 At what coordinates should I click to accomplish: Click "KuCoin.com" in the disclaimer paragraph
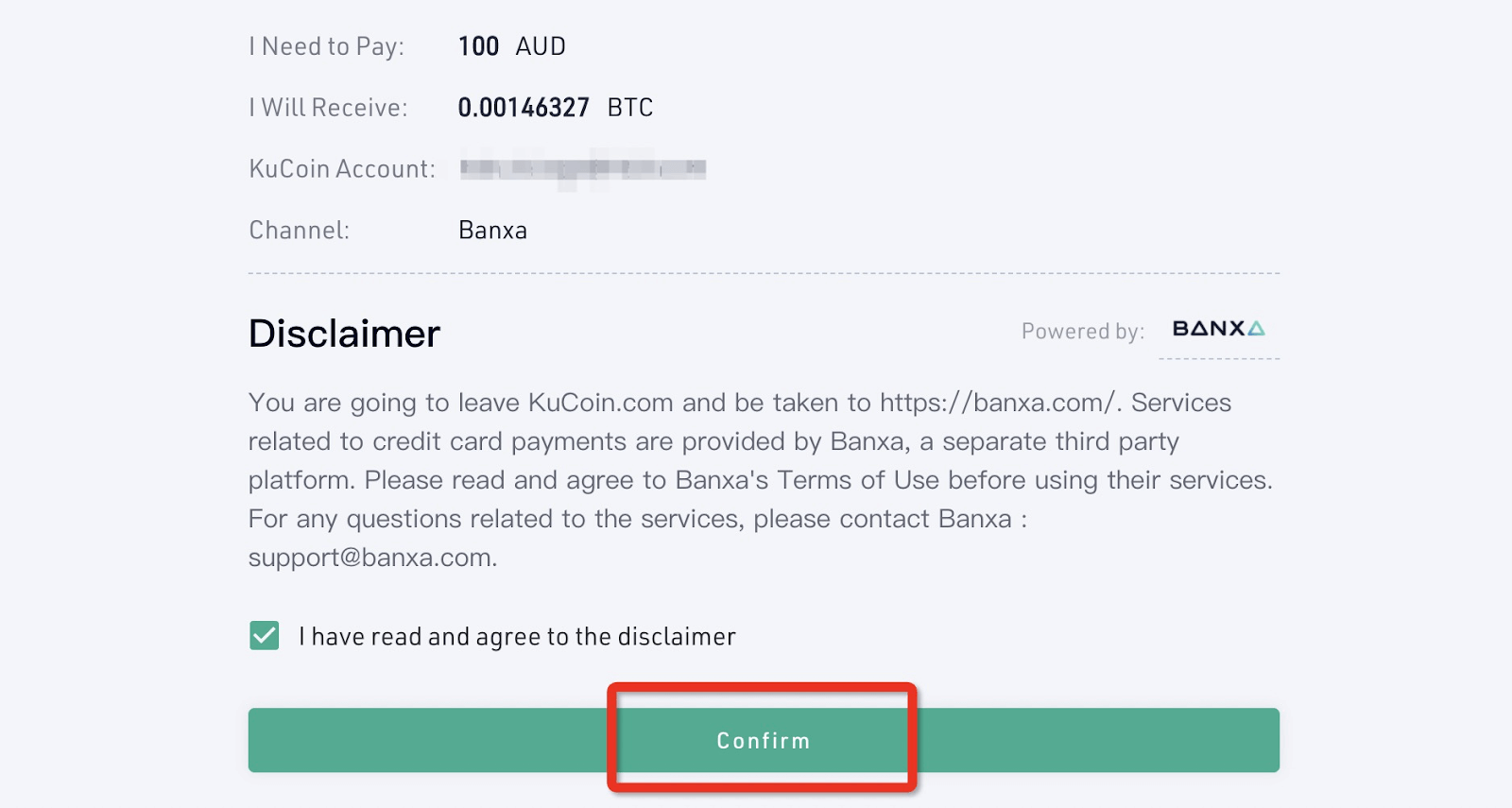[600, 403]
